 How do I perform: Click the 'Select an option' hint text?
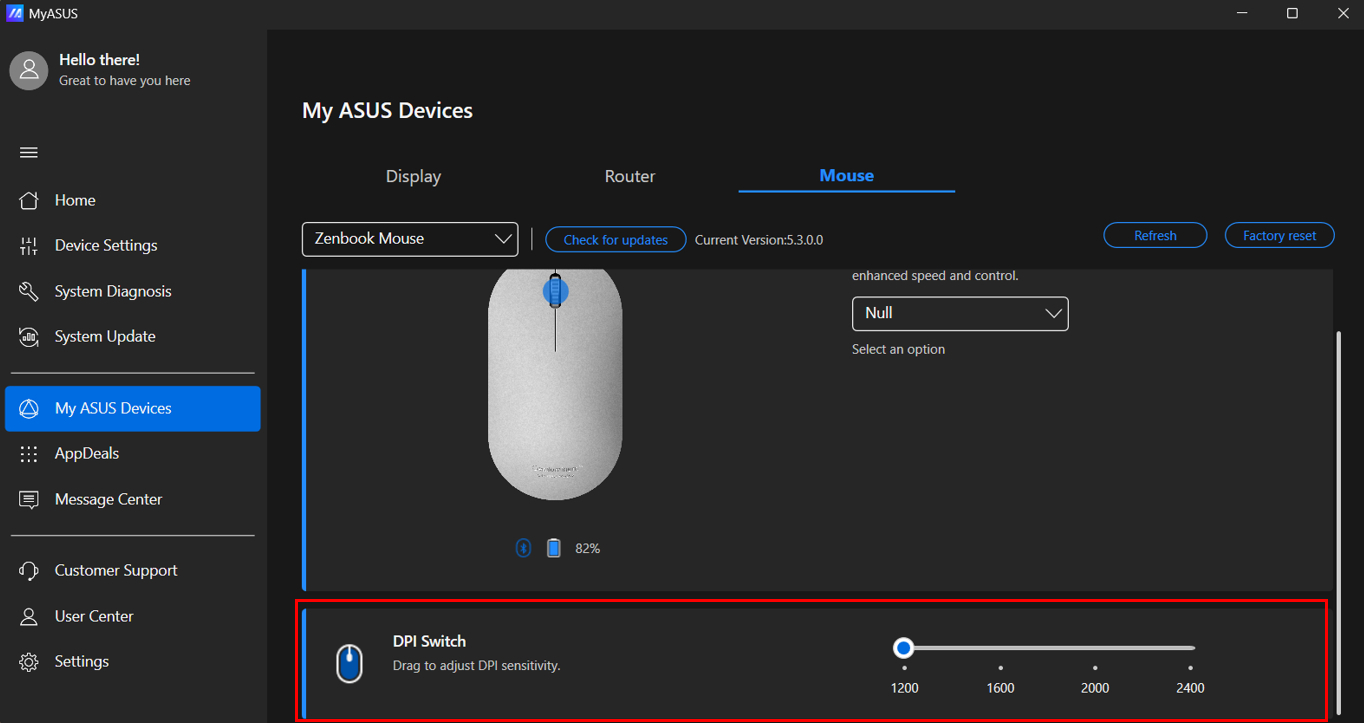tap(898, 349)
